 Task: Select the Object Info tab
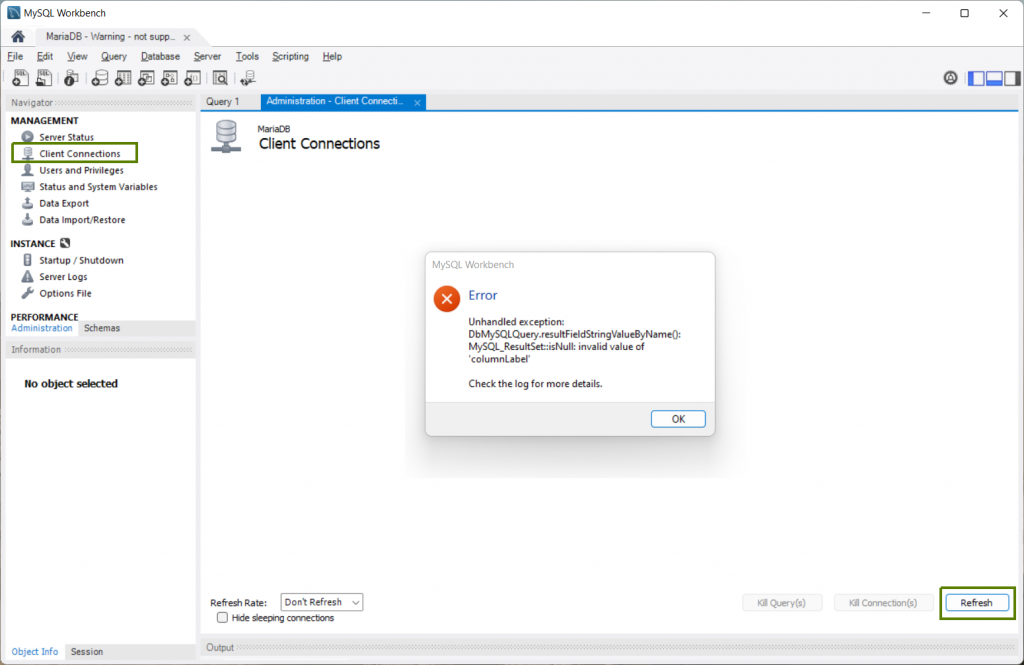point(35,651)
